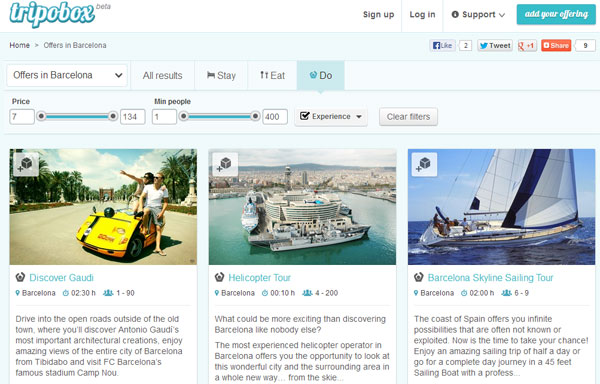This screenshot has width=600, height=384.
Task: Add Discover Gaudi to your box
Action: (x=26, y=164)
